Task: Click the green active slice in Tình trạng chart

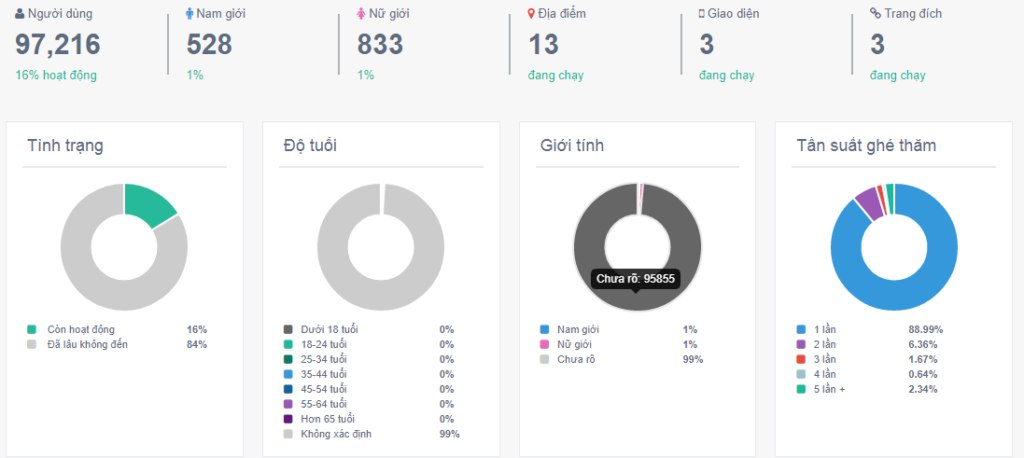Action: 149,203
